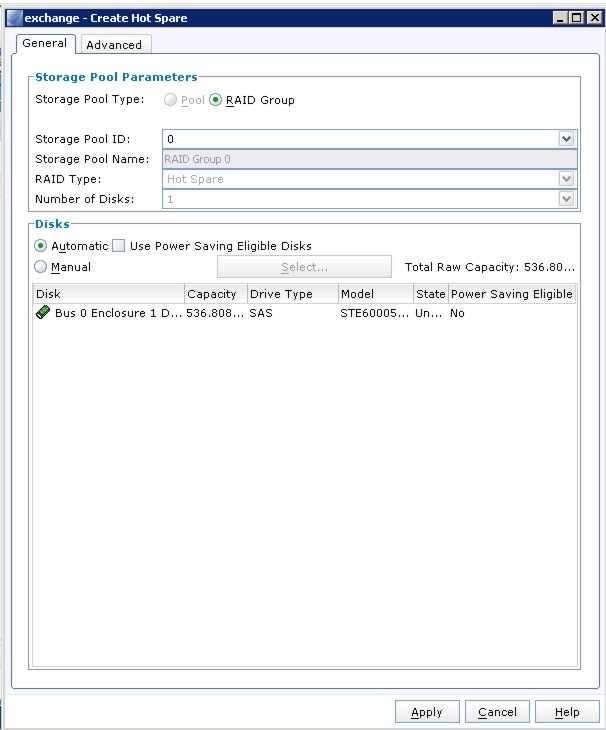Switch to the Advanced tab
Screen dimensions: 606x730
[114, 45]
